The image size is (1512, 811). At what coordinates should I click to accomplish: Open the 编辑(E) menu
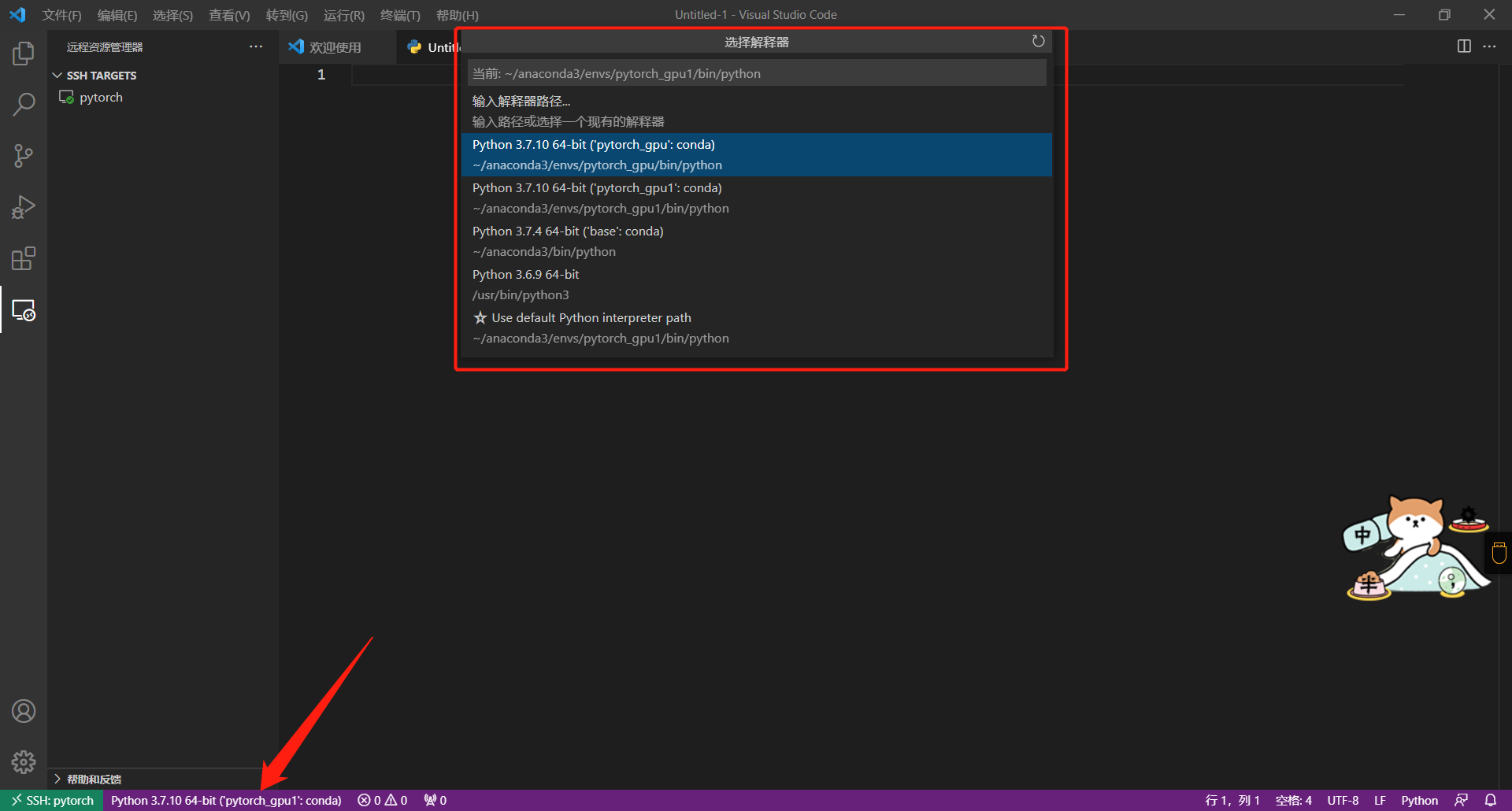pos(117,15)
